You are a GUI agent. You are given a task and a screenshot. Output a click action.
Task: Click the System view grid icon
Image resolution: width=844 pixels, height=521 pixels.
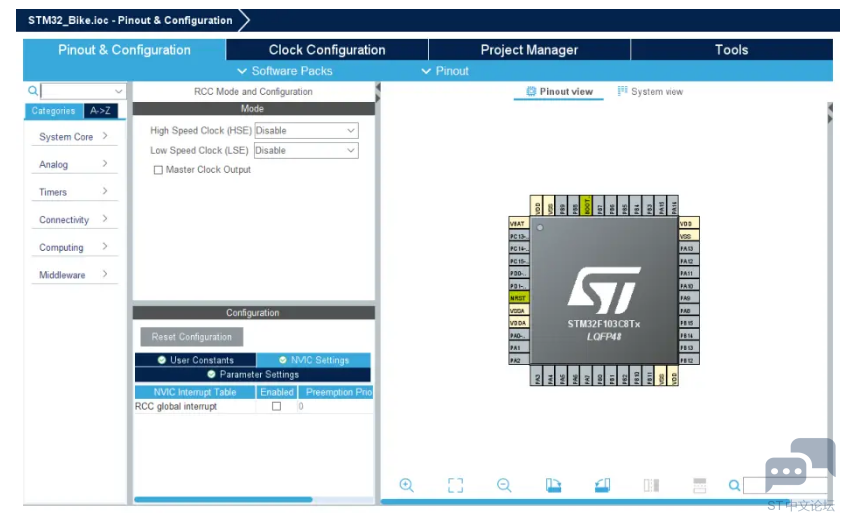pyautogui.click(x=622, y=91)
